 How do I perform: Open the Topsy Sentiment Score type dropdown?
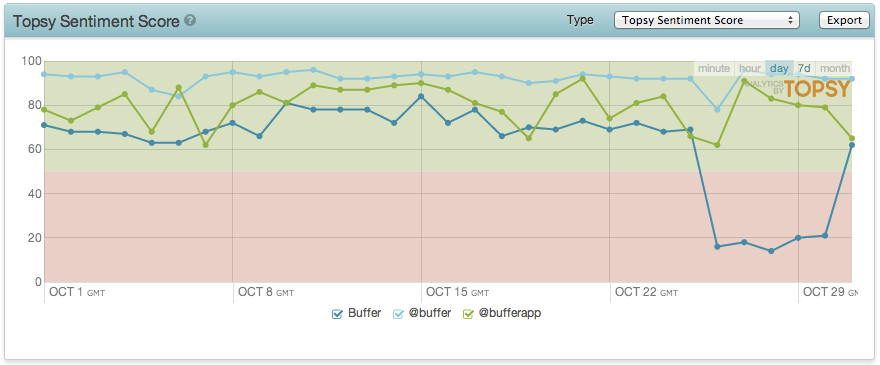707,20
